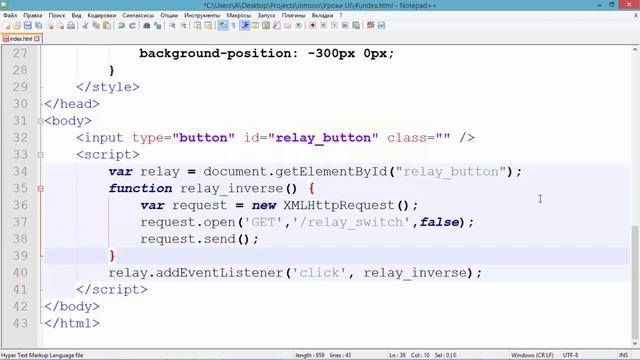Open the Поиск menu

[x=57, y=15]
